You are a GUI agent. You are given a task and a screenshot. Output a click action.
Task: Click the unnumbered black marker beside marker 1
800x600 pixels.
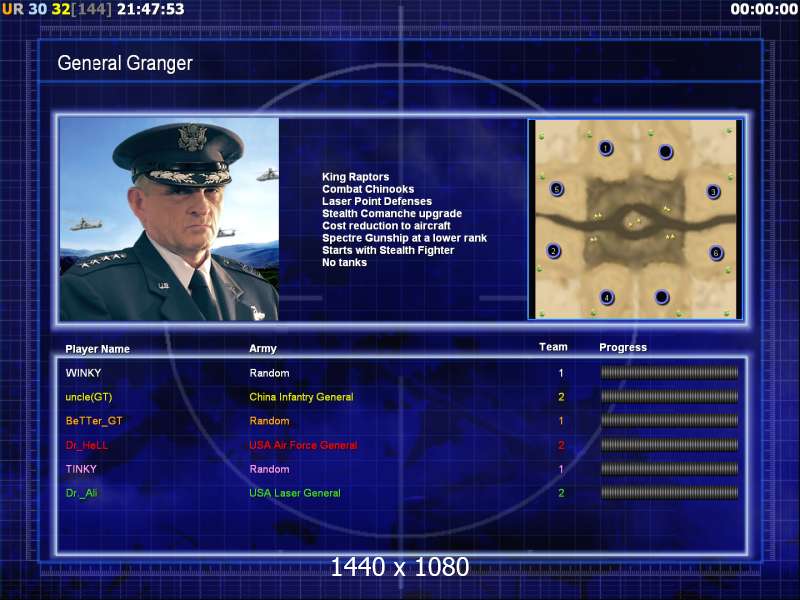(x=666, y=152)
